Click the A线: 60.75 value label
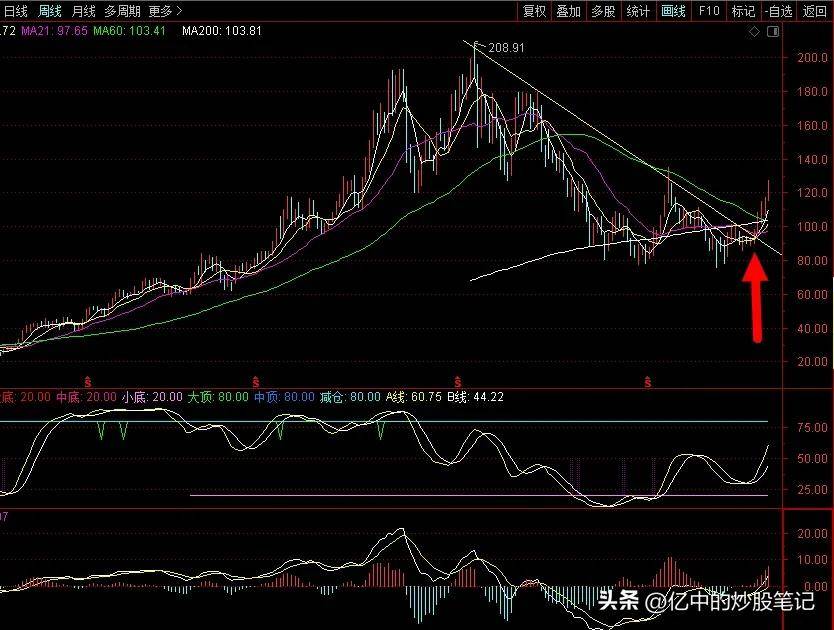This screenshot has height=630, width=834. [414, 397]
